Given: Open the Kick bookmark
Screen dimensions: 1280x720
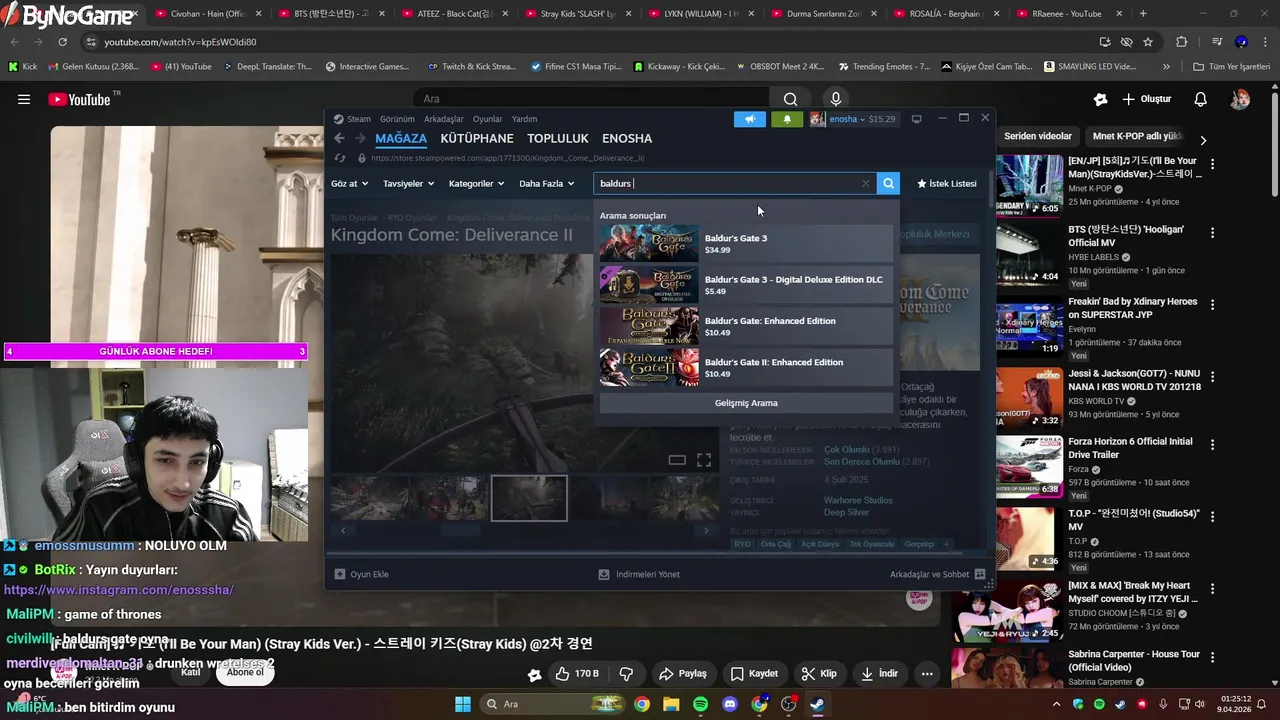Looking at the screenshot, I should [22, 66].
